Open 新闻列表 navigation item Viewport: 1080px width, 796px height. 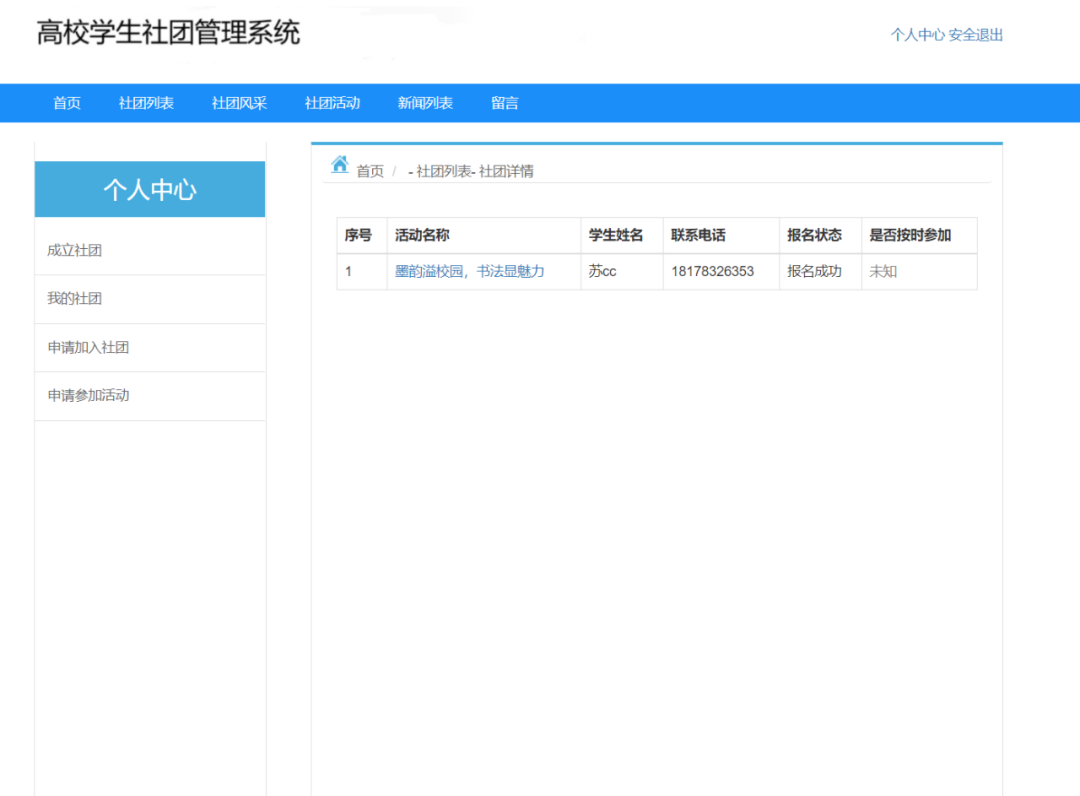425,103
